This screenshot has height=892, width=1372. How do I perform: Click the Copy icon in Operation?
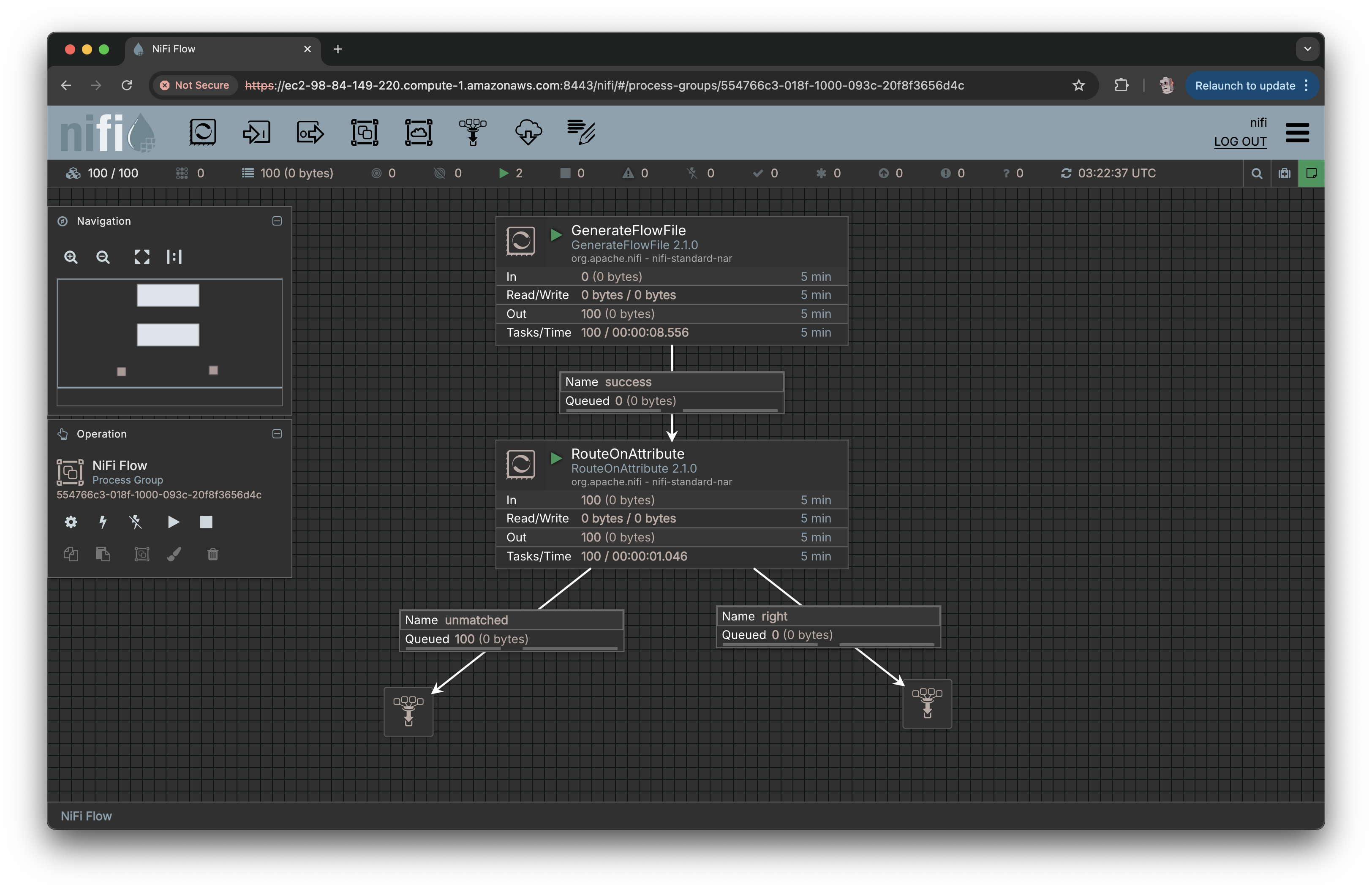click(71, 554)
